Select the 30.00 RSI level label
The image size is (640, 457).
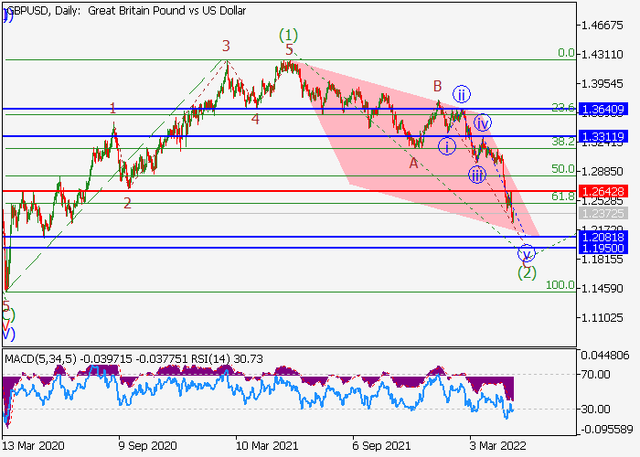click(597, 409)
